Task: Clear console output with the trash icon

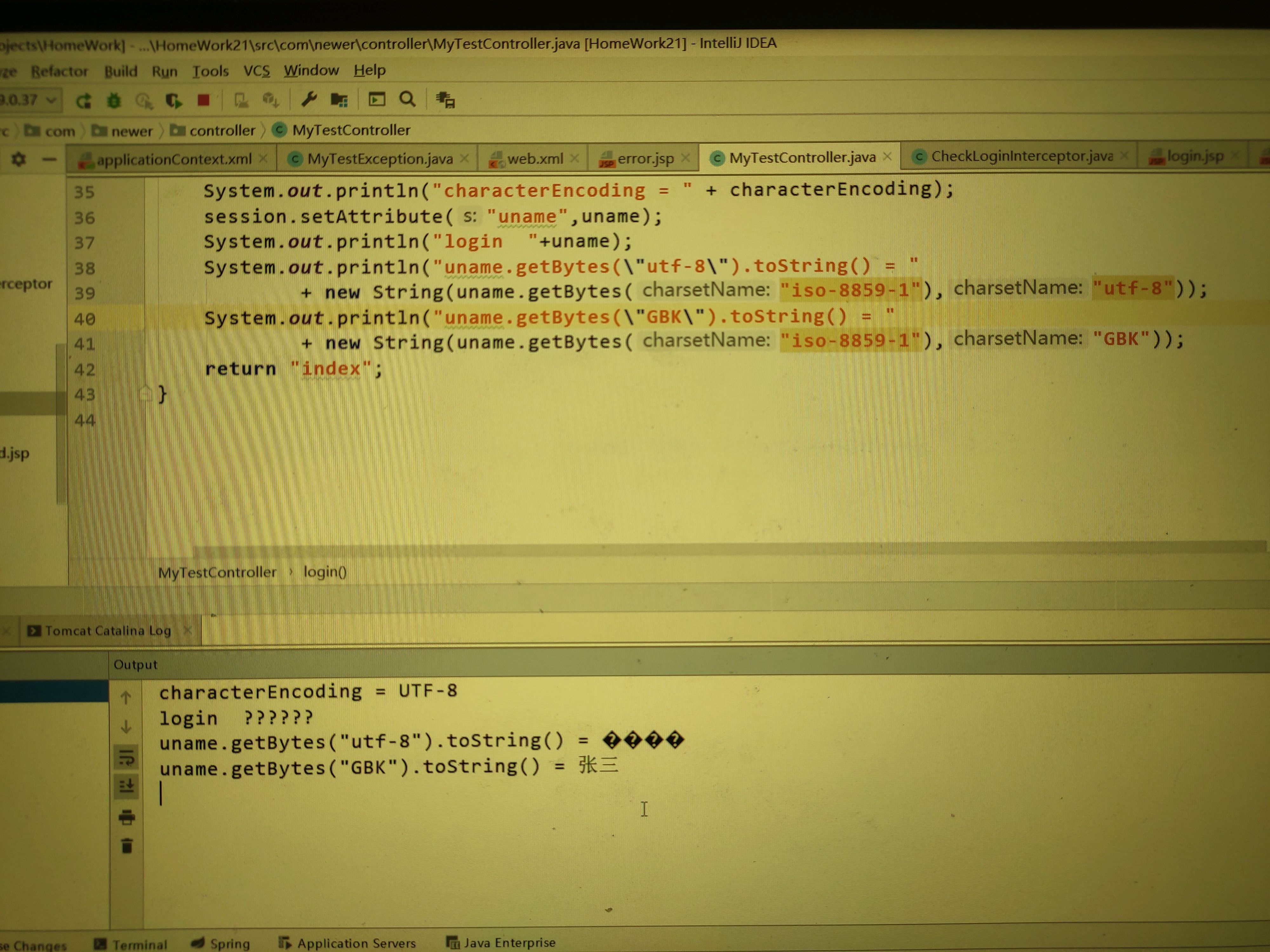Action: (x=127, y=846)
